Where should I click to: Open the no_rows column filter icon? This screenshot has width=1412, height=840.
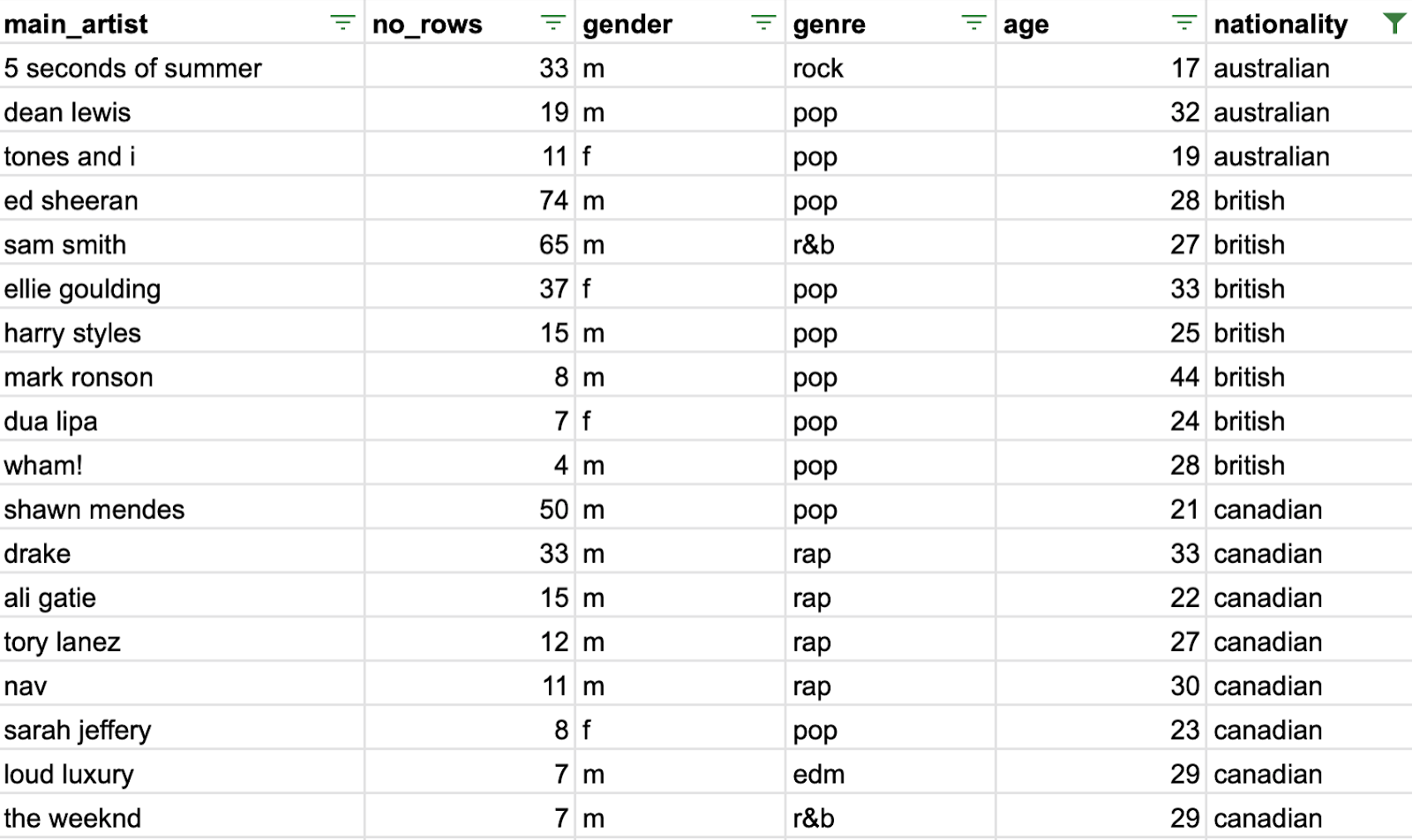click(x=552, y=23)
